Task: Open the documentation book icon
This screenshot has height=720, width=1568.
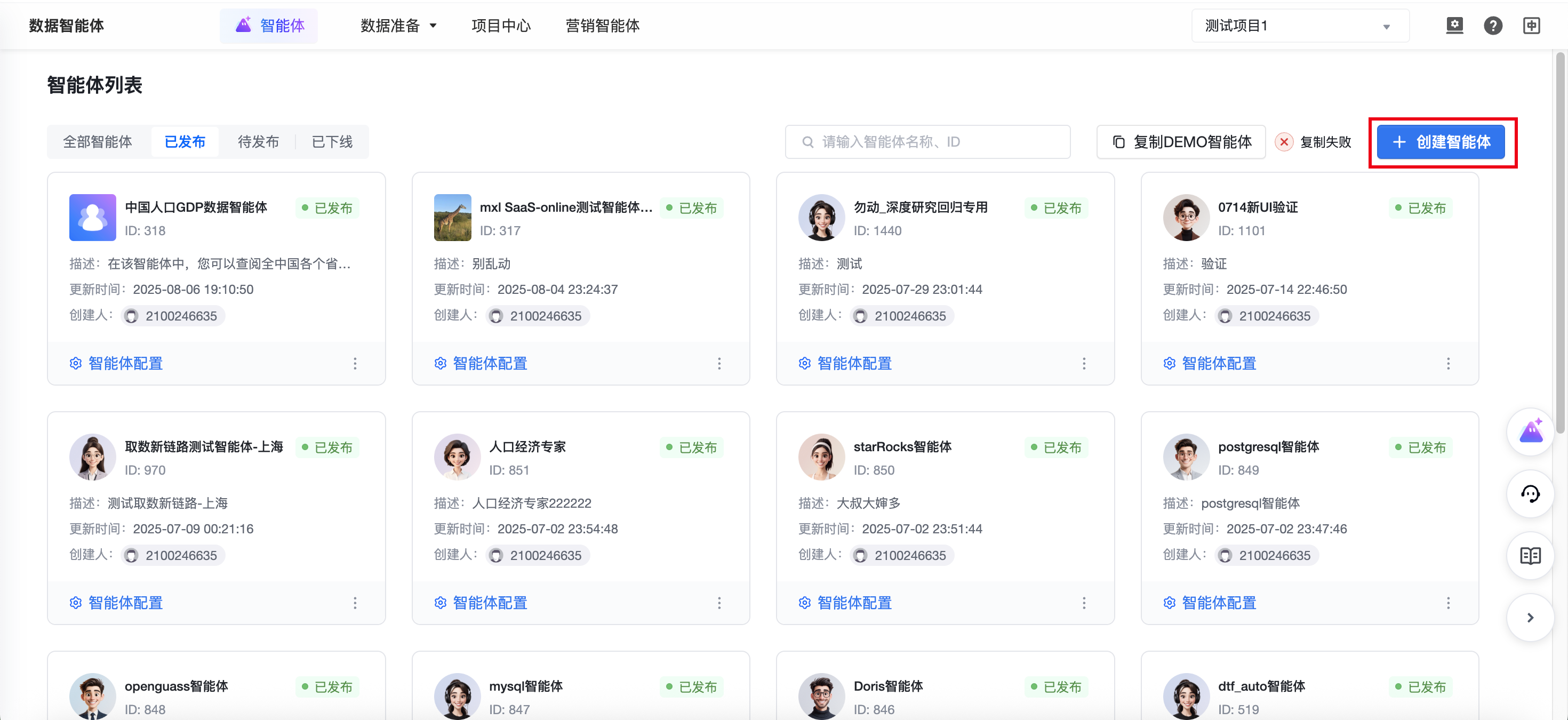Action: tap(1530, 555)
